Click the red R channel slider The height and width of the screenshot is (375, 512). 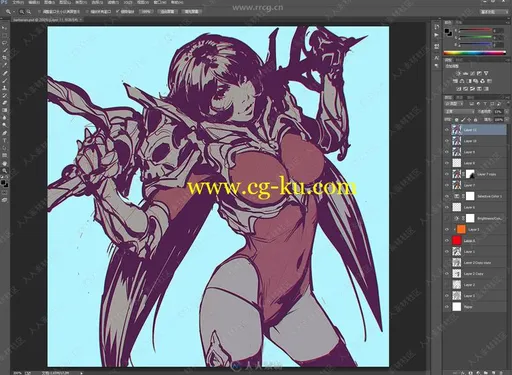pos(475,31)
